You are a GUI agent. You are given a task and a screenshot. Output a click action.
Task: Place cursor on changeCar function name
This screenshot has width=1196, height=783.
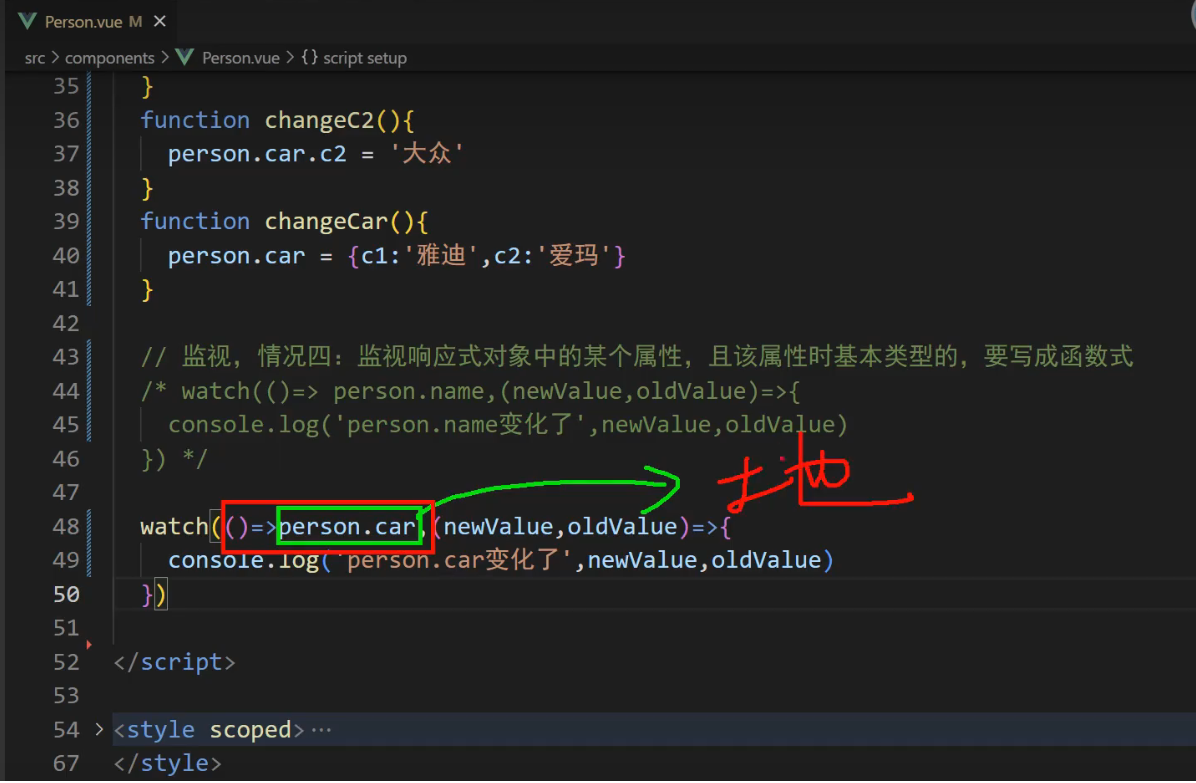coord(326,222)
